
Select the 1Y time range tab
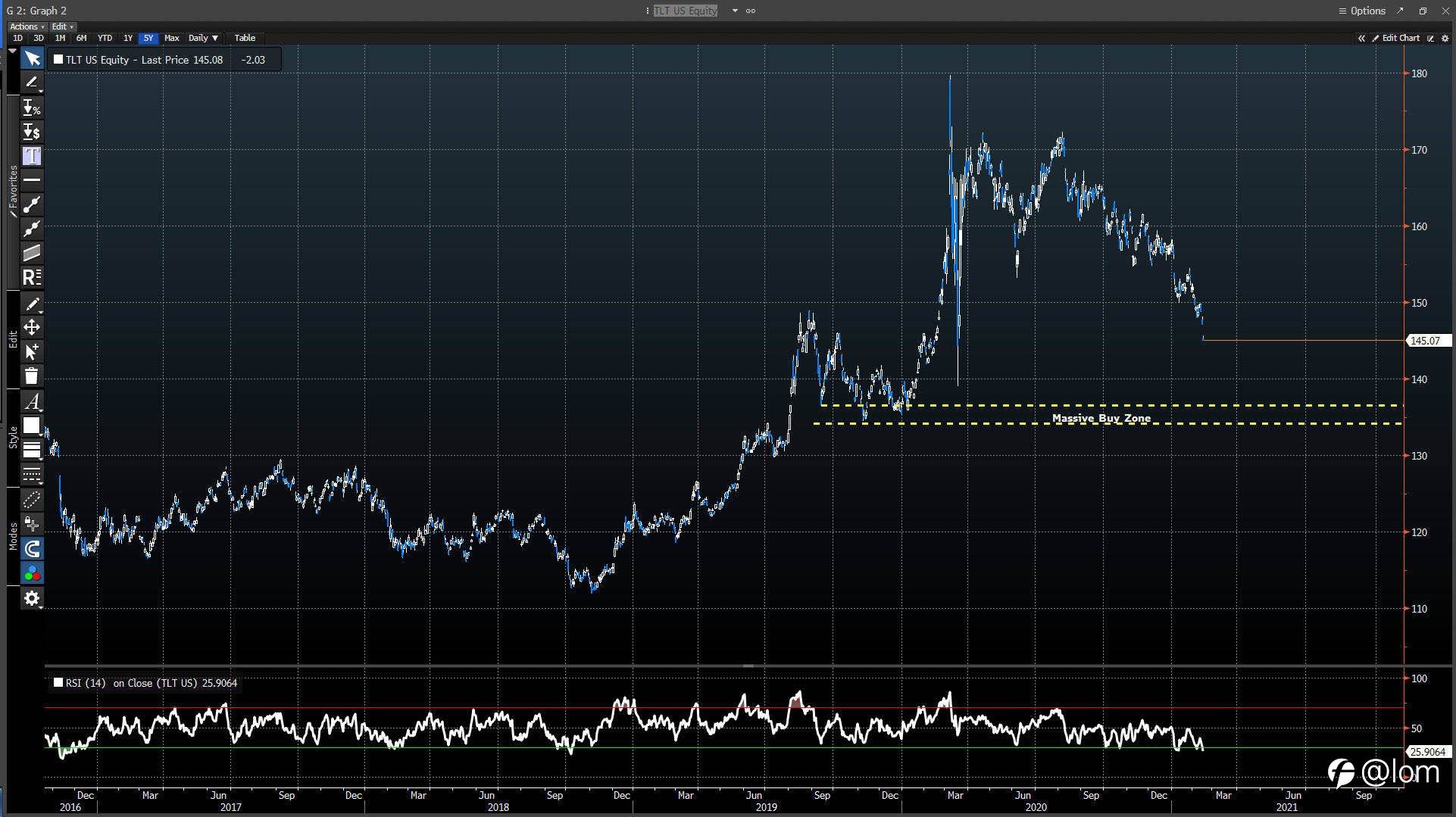coord(128,38)
